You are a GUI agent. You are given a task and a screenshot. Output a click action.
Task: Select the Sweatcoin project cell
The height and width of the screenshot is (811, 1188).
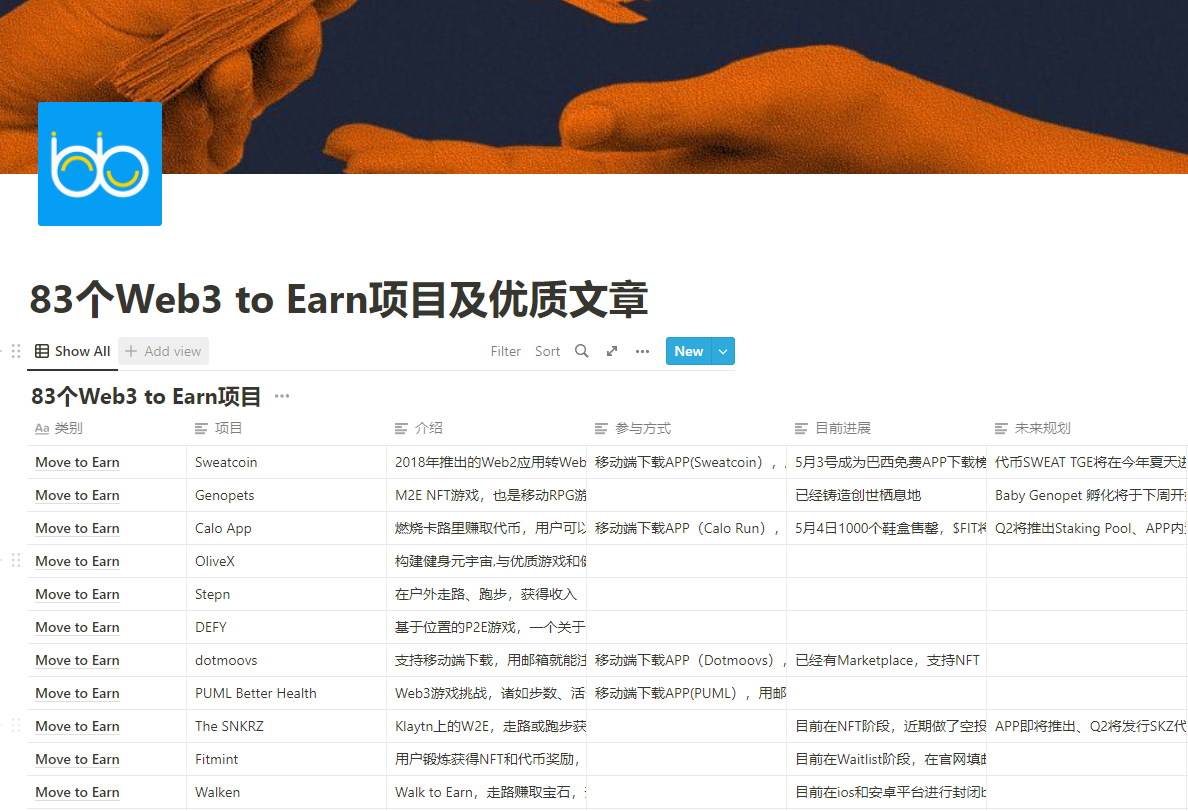pyautogui.click(x=286, y=462)
